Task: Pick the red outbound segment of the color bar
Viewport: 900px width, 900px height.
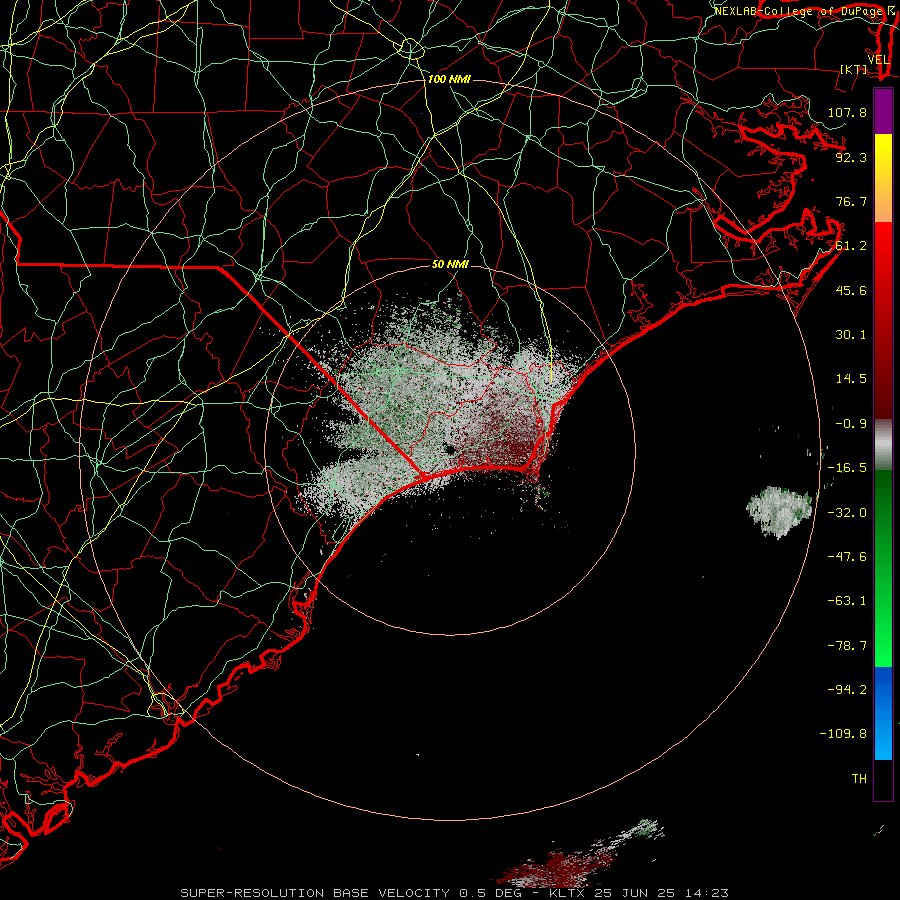Action: 883,320
